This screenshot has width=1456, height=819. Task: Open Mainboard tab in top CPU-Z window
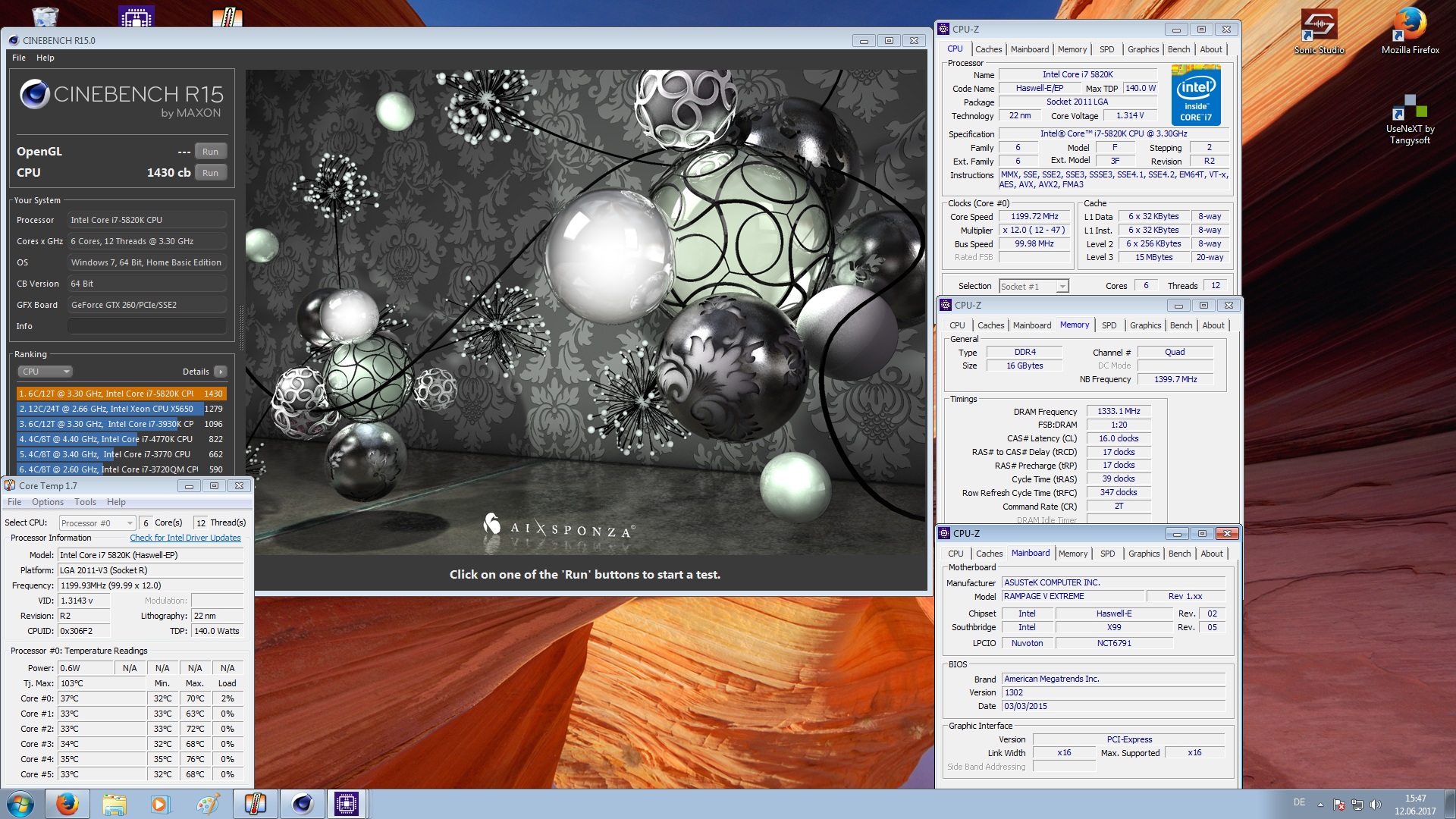click(1029, 49)
